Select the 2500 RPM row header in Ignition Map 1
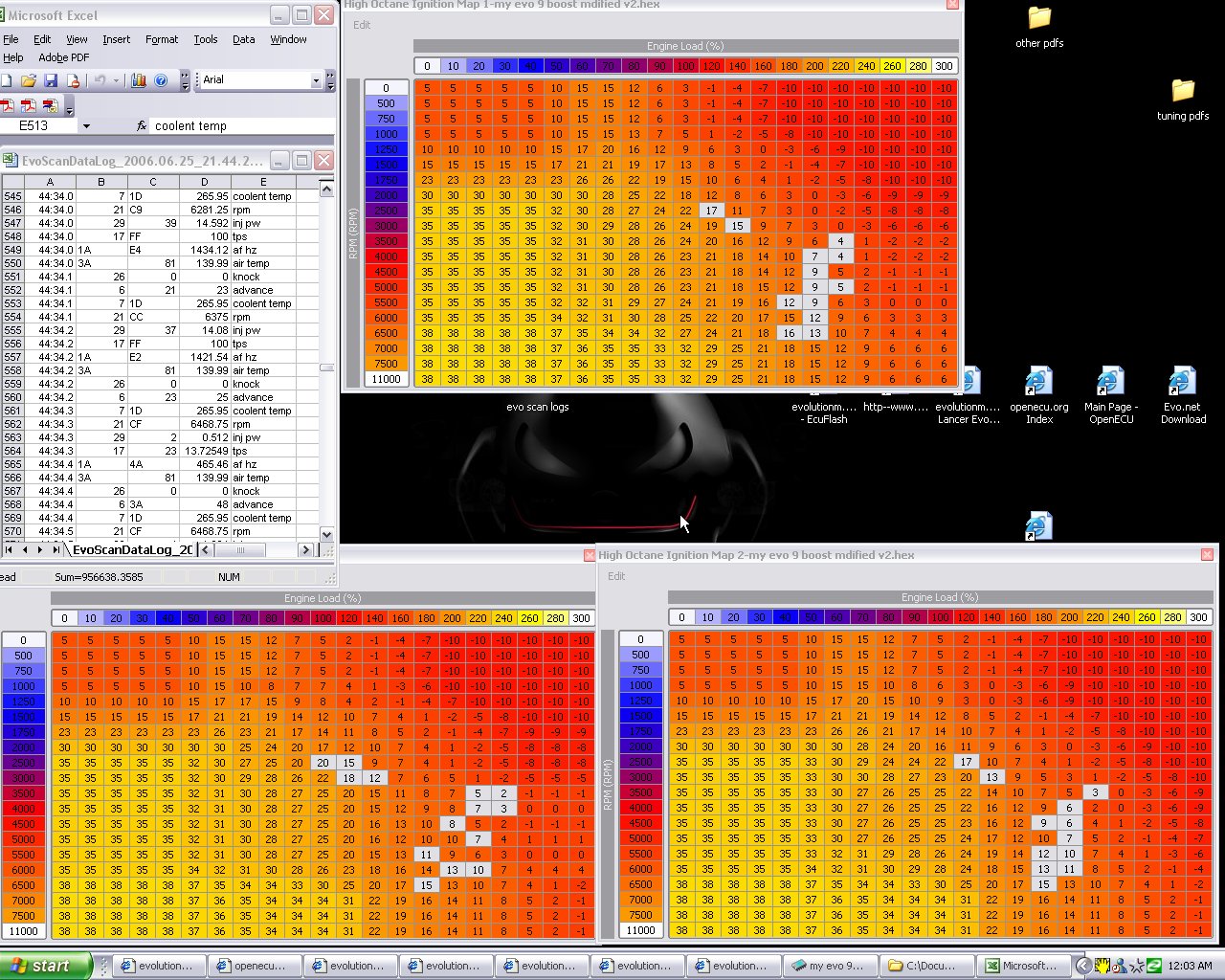Viewport: 1225px width, 980px height. pos(386,211)
